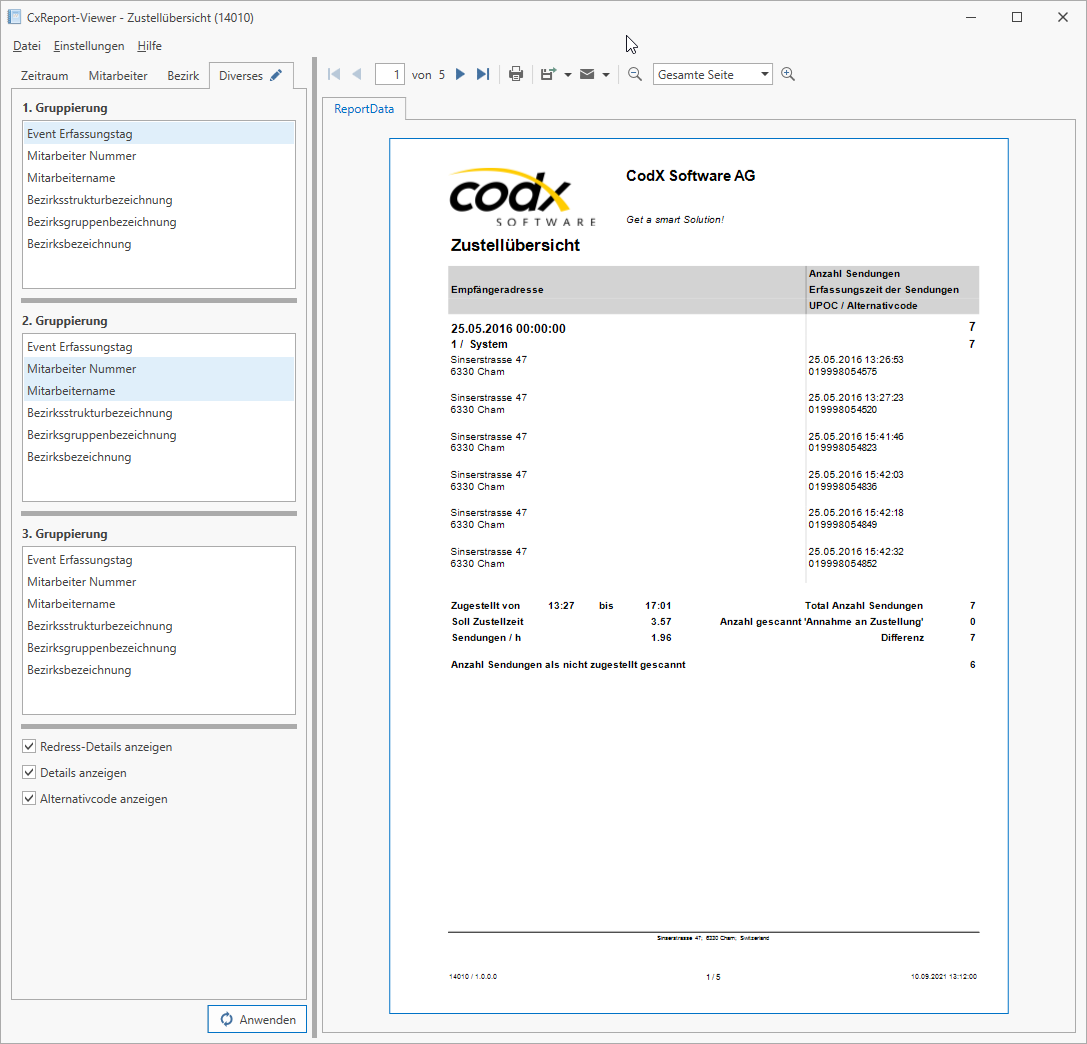
Task: Zoom out with the minus magnifier
Action: pyautogui.click(x=634, y=74)
